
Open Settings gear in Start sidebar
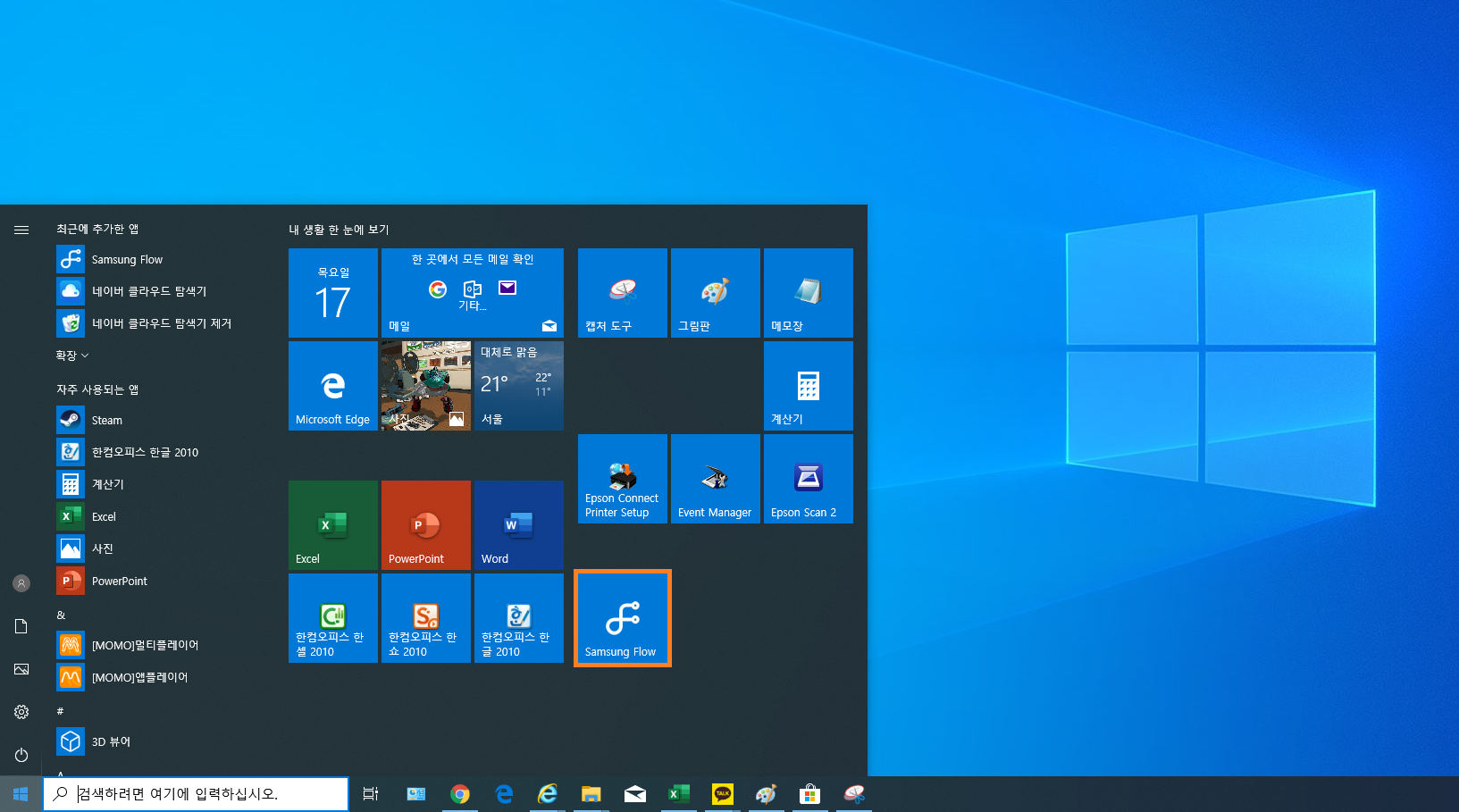coord(21,712)
